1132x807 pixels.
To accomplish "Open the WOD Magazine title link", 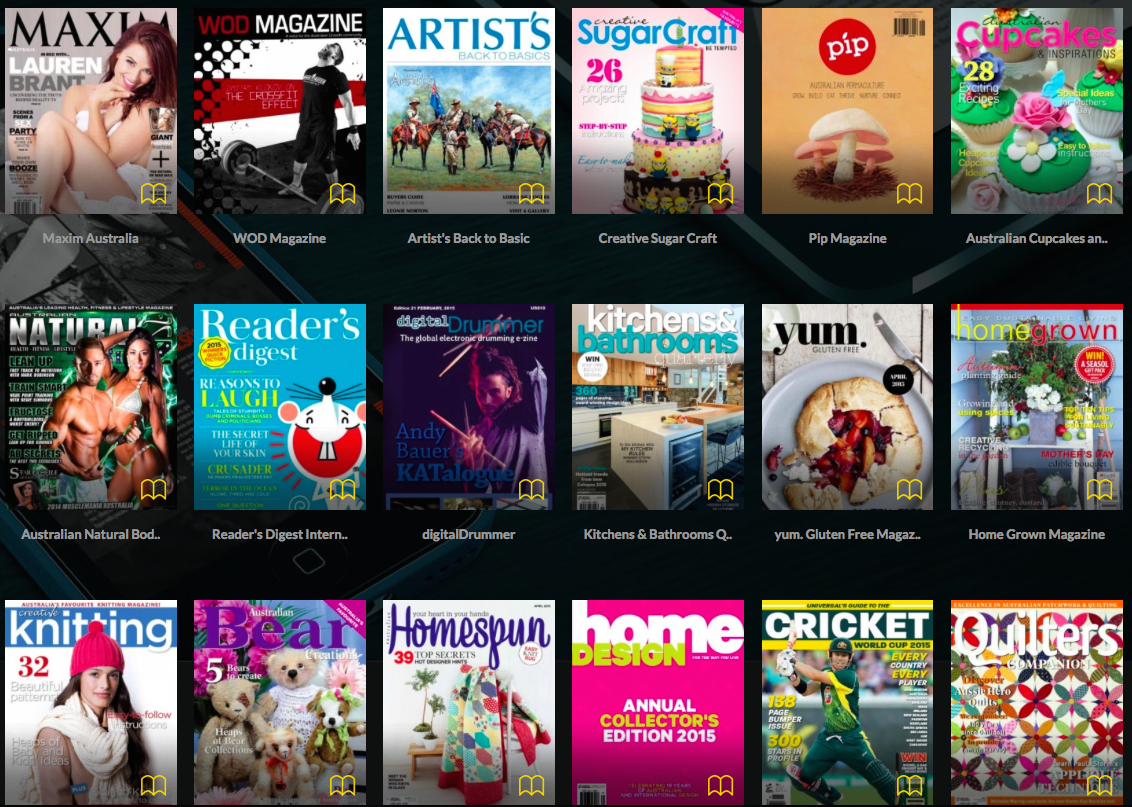I will [279, 238].
